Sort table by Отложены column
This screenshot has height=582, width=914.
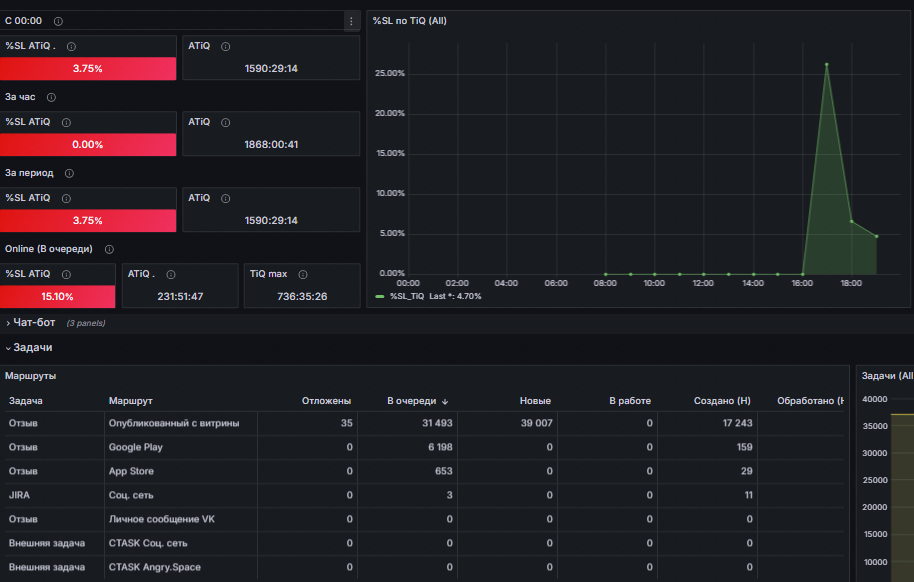[326, 401]
